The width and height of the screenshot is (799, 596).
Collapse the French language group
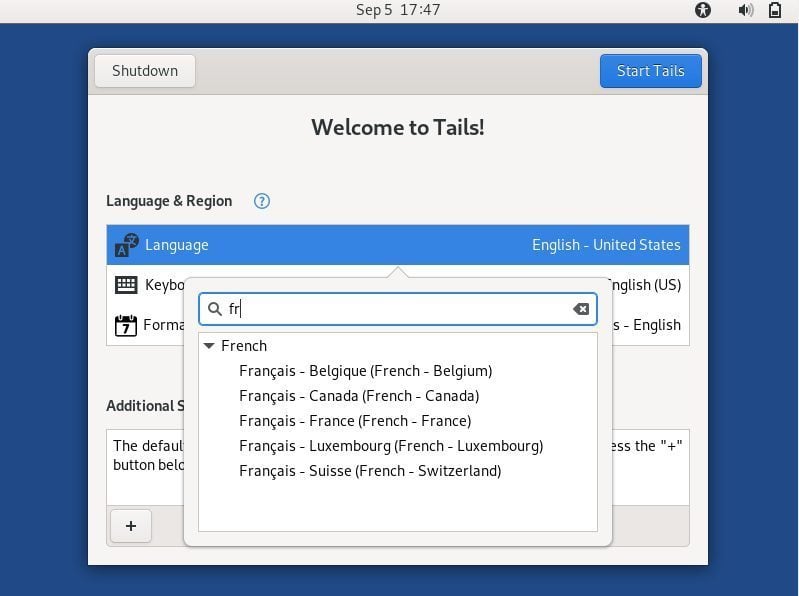tap(208, 346)
